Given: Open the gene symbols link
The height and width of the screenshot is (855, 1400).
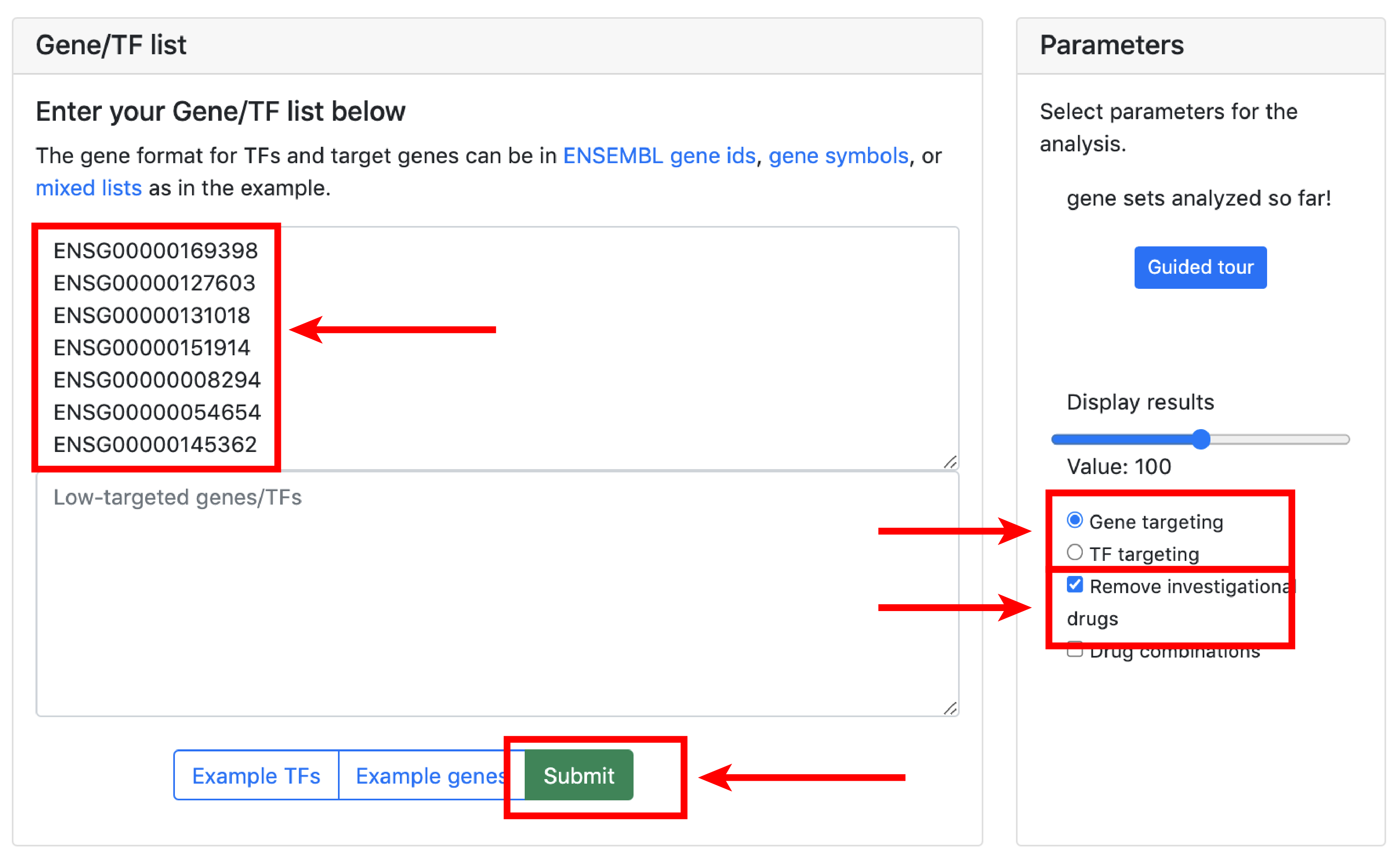Looking at the screenshot, I should (839, 156).
